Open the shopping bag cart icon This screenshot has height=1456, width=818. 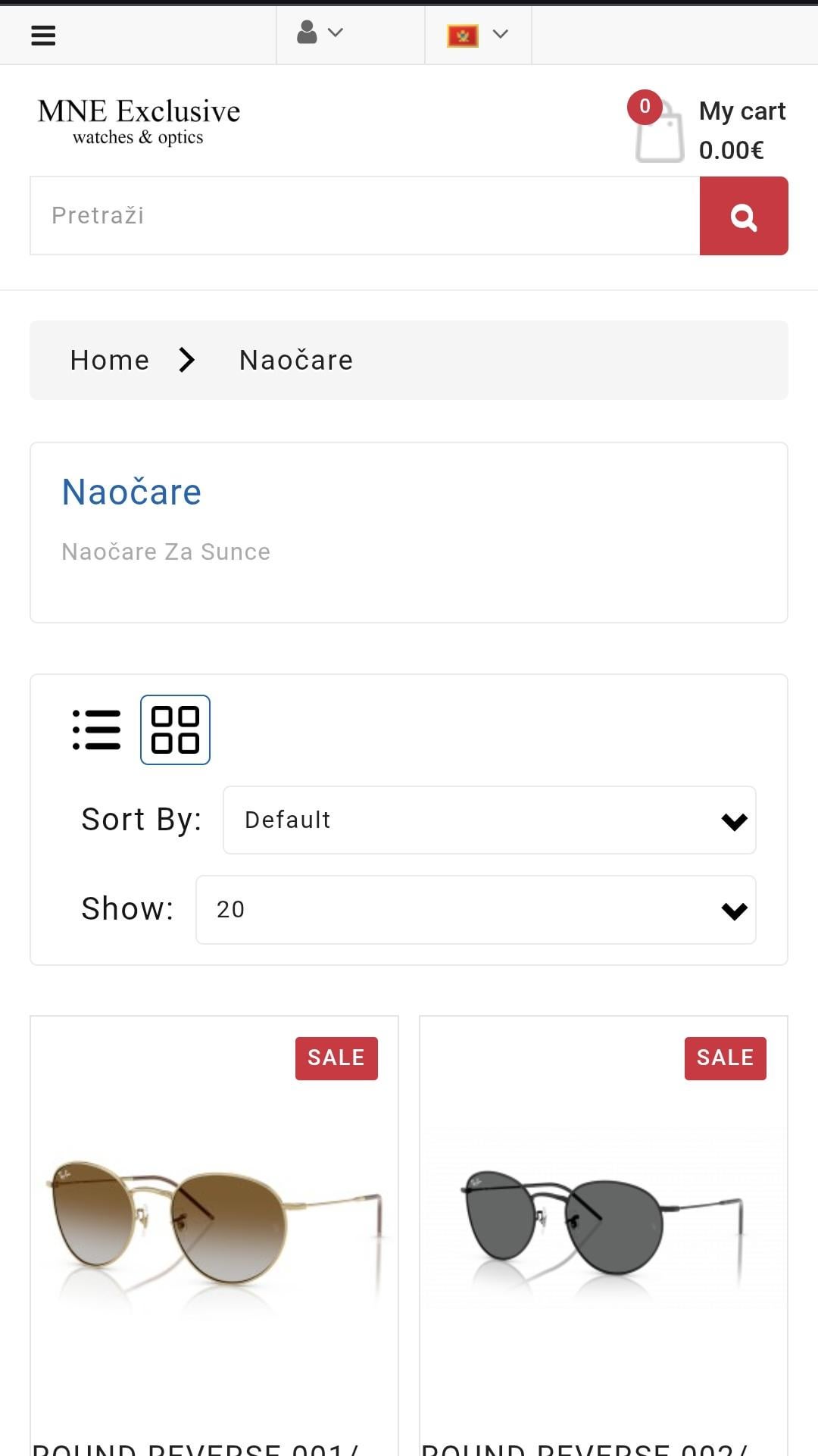[x=658, y=133]
